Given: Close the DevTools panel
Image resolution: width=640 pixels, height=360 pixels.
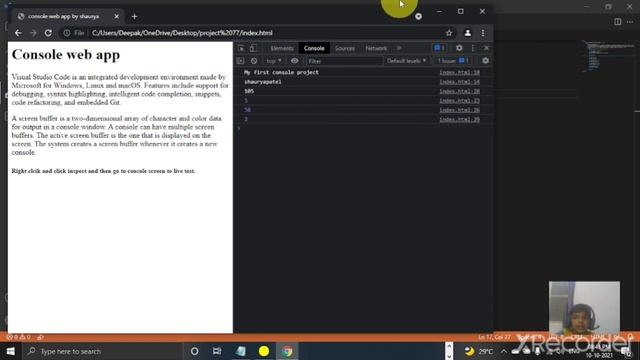Looking at the screenshot, I should pos(487,48).
